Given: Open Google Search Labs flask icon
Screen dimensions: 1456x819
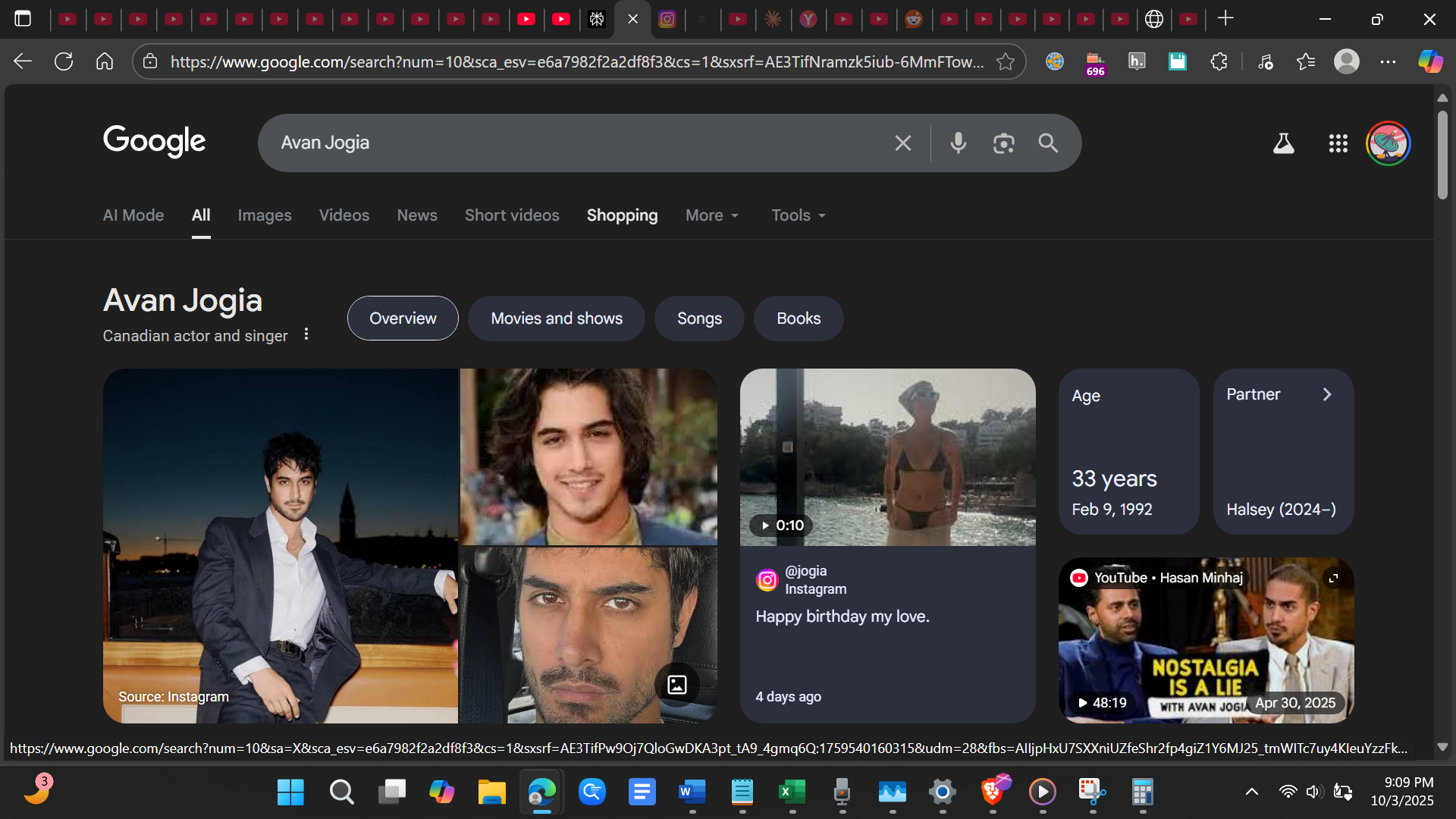Looking at the screenshot, I should 1283,143.
